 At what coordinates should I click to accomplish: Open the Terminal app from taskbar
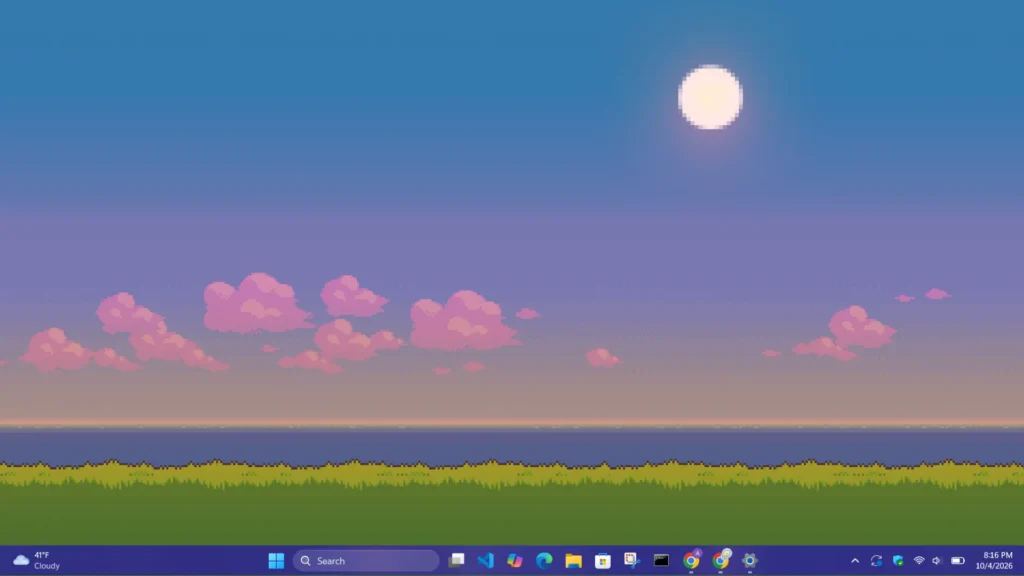coord(661,560)
